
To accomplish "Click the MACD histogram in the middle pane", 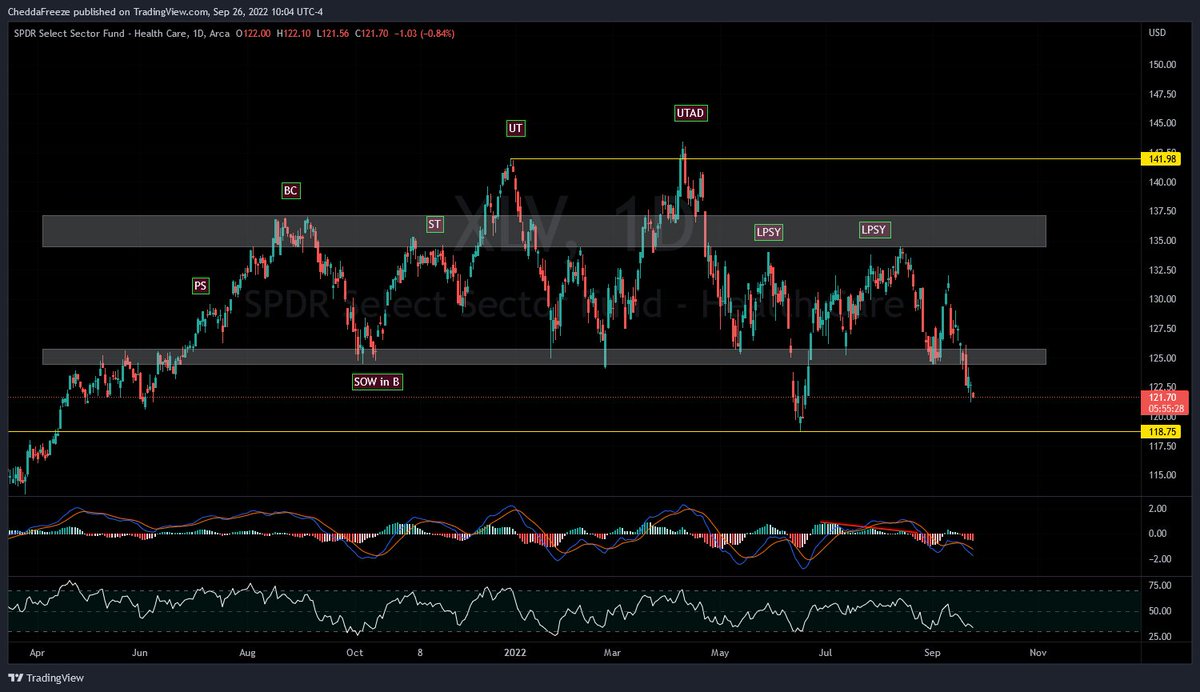I will point(490,533).
